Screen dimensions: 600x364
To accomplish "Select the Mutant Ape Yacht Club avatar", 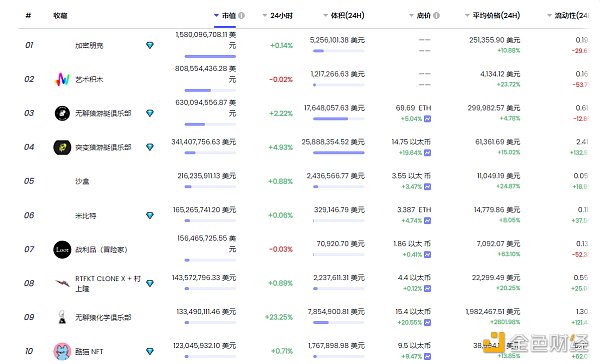I will (x=62, y=147).
